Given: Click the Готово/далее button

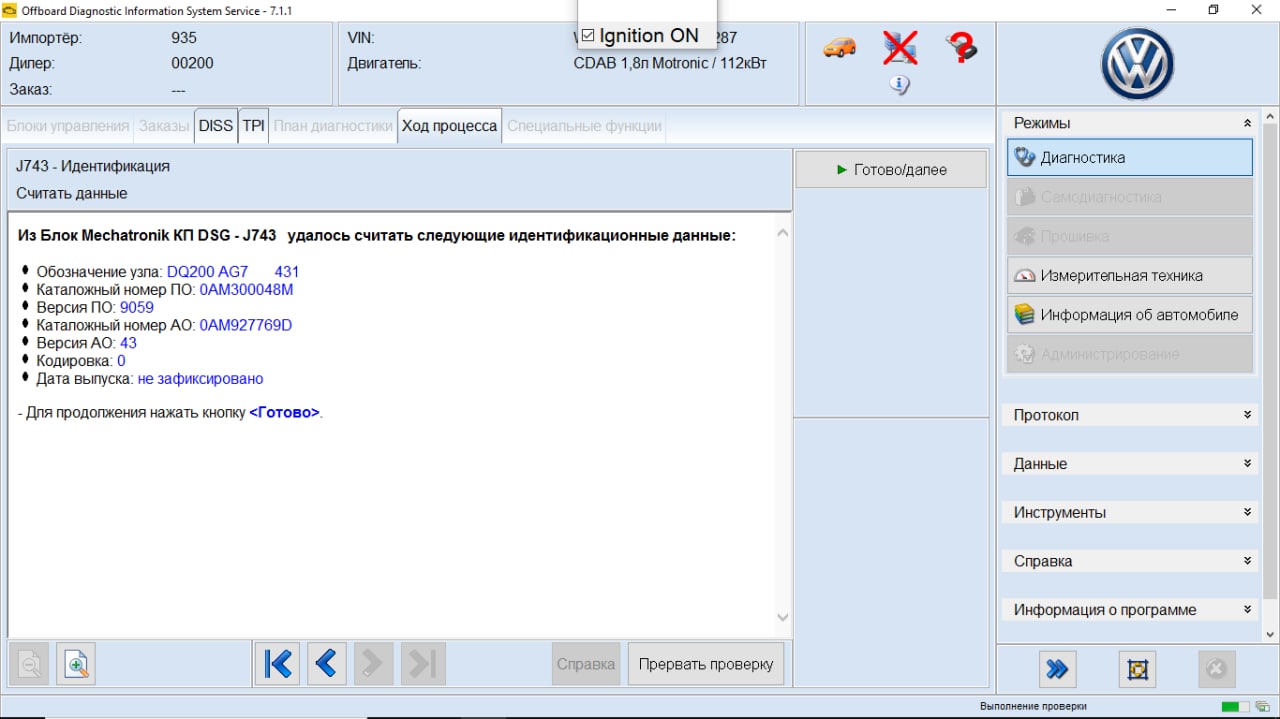Looking at the screenshot, I should 891,170.
